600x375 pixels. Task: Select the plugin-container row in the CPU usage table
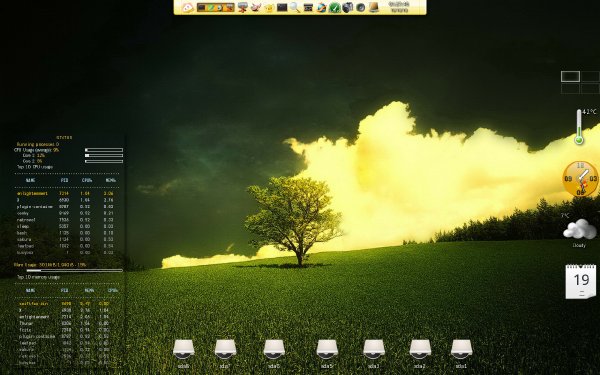pos(65,207)
